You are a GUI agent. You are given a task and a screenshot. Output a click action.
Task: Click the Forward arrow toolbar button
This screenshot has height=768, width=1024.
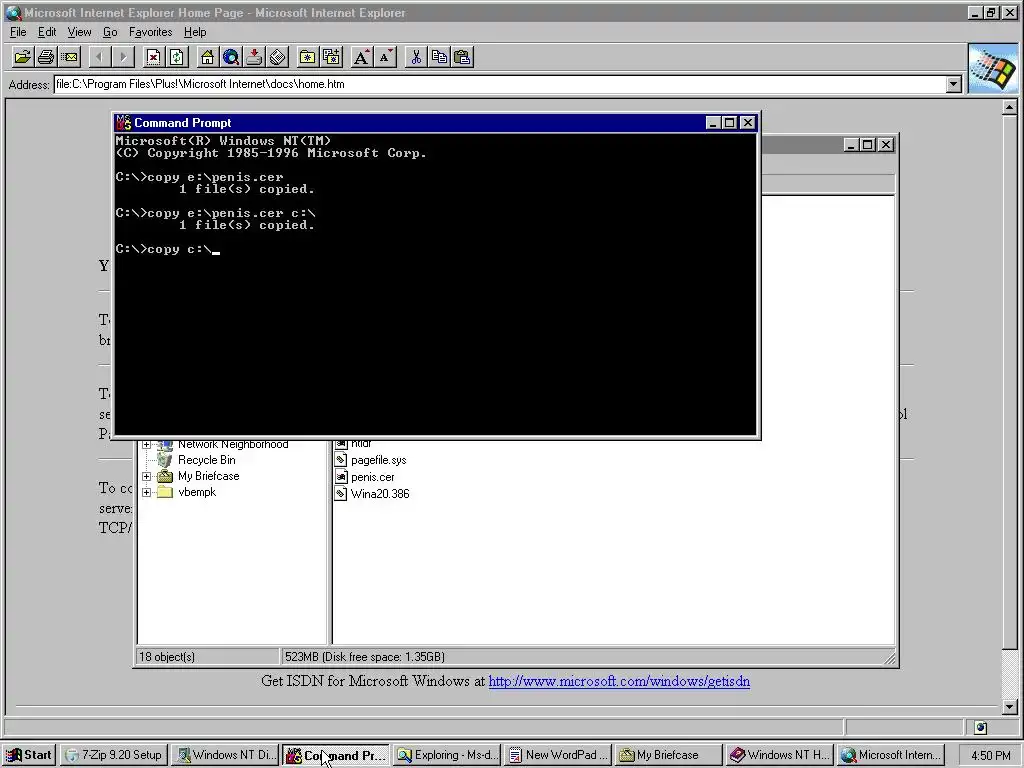click(123, 57)
